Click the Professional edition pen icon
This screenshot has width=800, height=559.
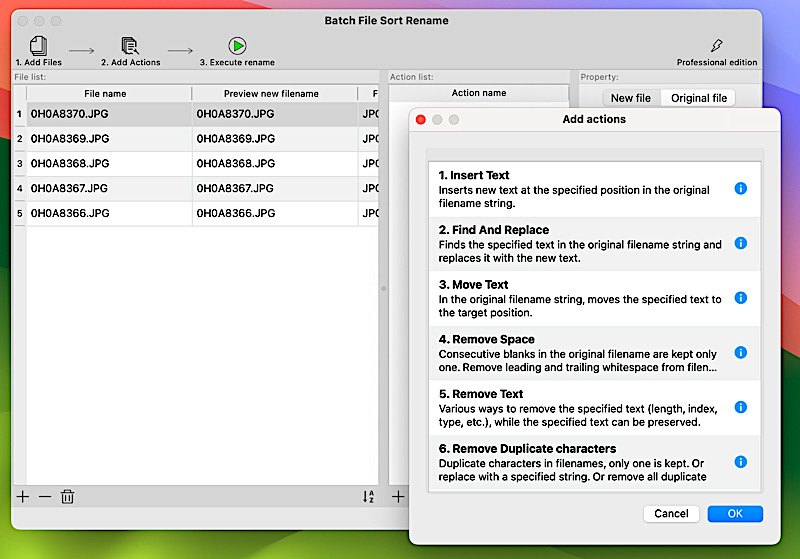[716, 46]
